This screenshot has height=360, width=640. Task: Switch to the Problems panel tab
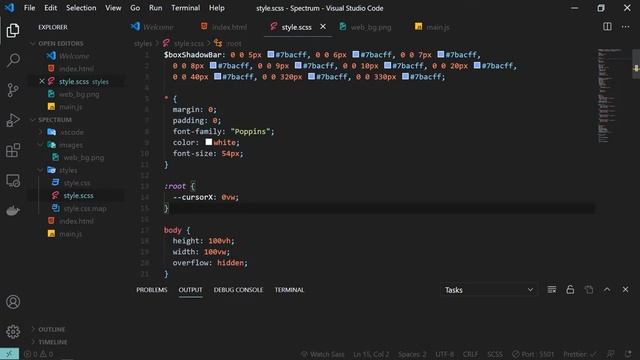[x=152, y=290]
